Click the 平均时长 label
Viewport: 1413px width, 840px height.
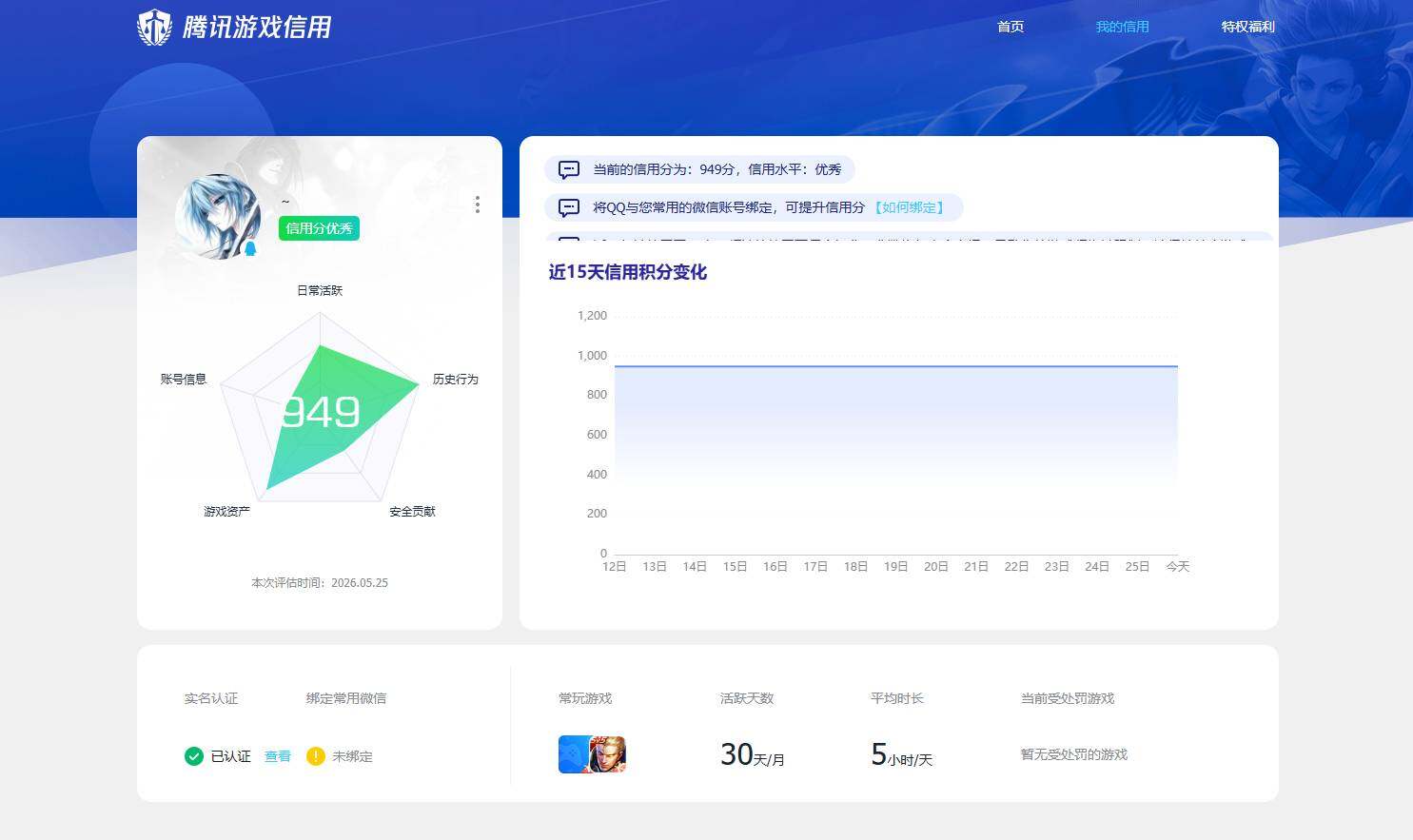click(x=897, y=698)
